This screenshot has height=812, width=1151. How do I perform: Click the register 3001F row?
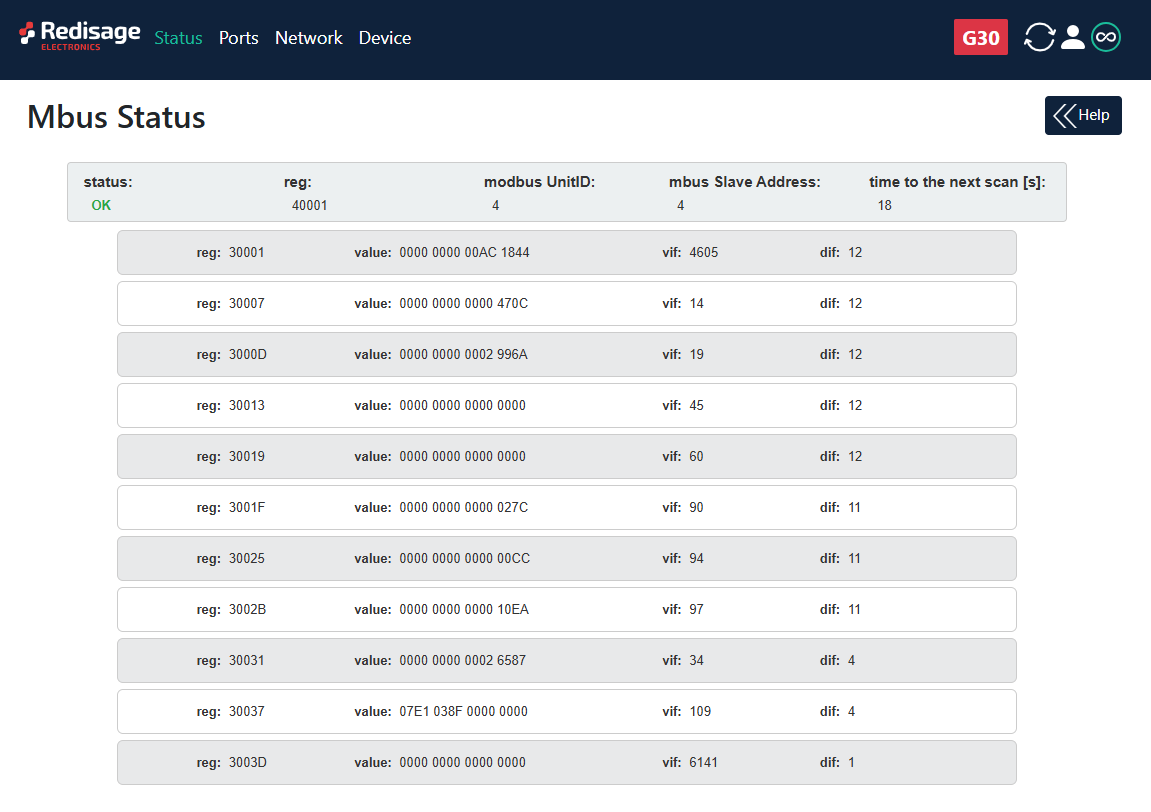[566, 508]
